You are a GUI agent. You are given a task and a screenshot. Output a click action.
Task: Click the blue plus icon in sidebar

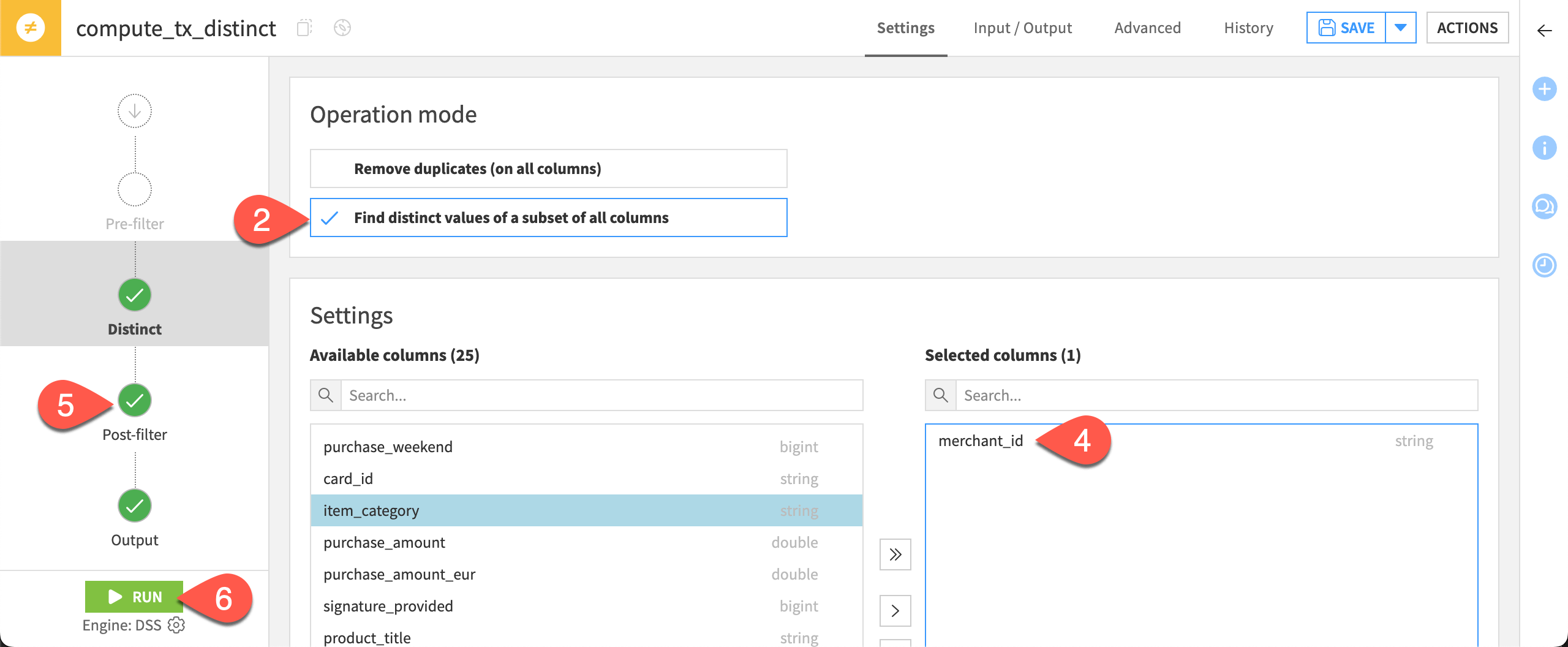(1544, 89)
